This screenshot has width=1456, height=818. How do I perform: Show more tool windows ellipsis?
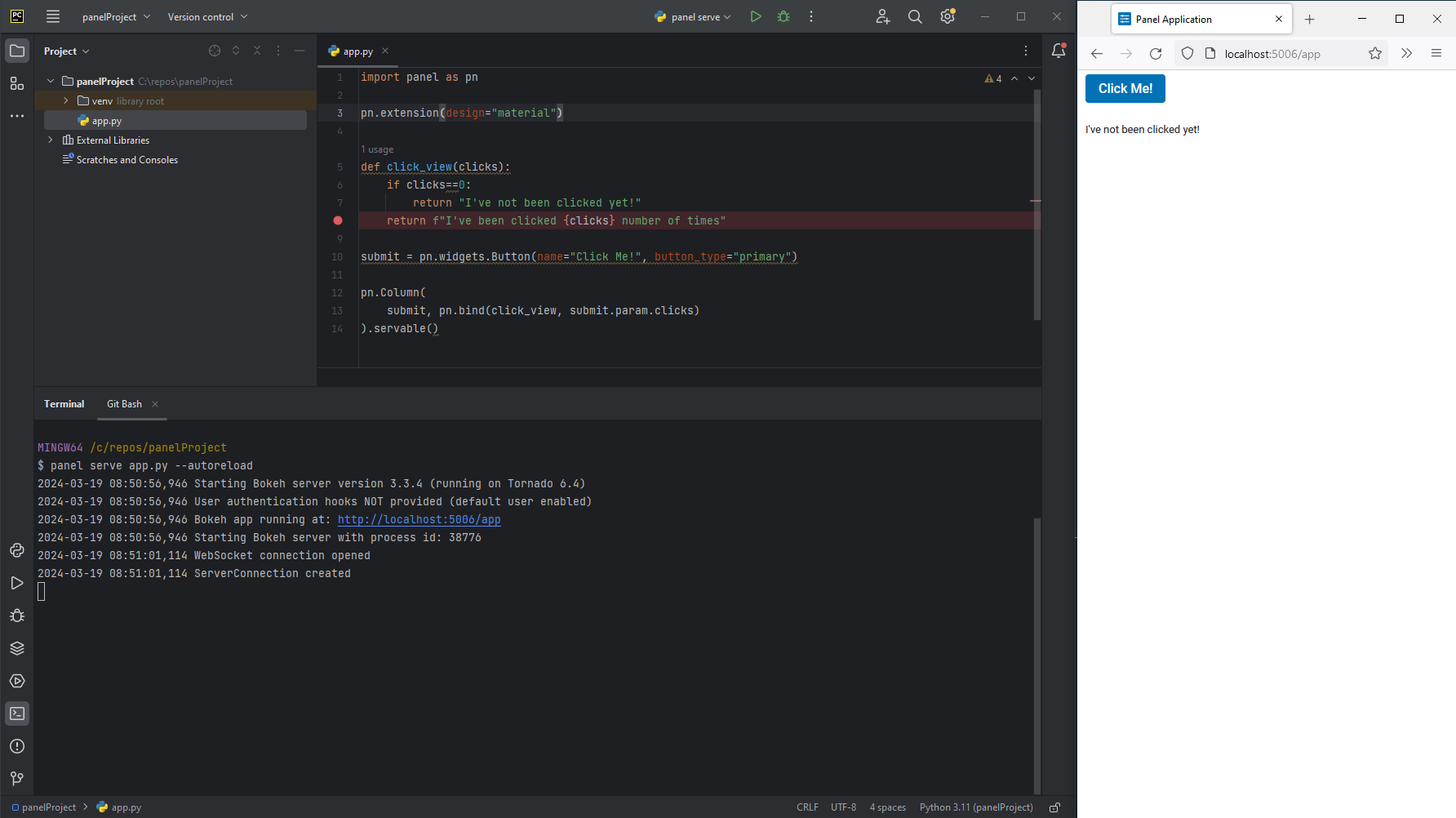(17, 116)
